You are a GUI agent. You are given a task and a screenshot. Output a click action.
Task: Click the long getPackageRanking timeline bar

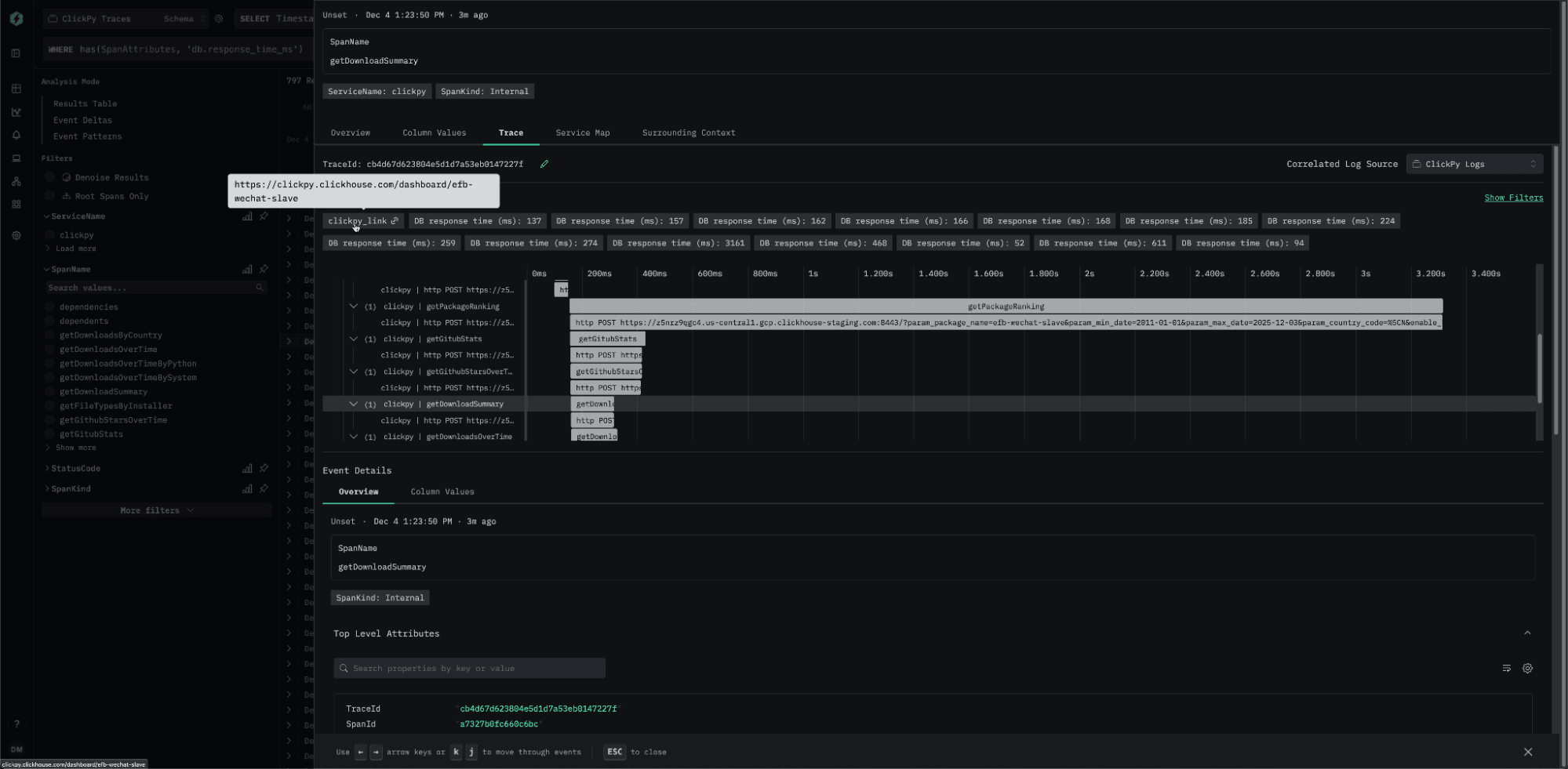1005,307
